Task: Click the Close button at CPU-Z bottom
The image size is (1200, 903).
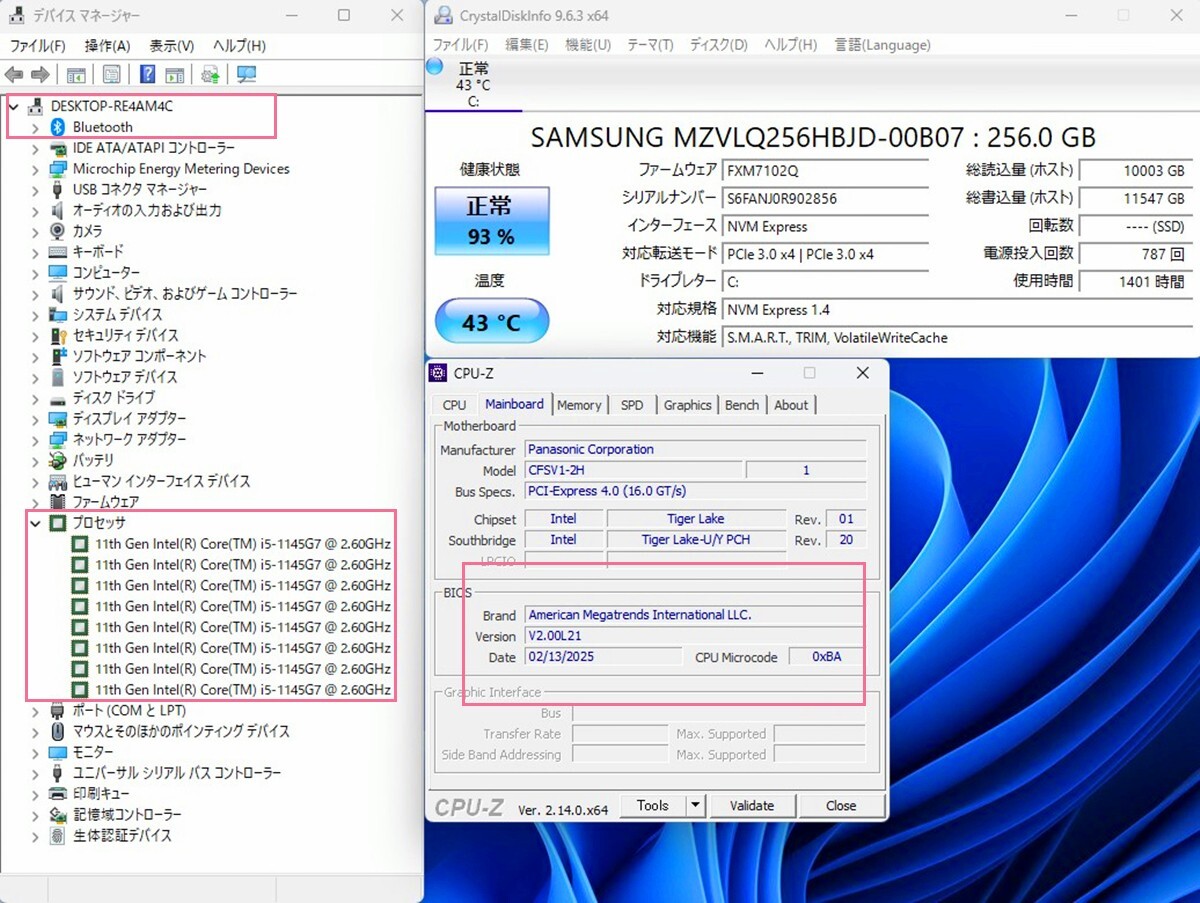Action: (x=841, y=806)
